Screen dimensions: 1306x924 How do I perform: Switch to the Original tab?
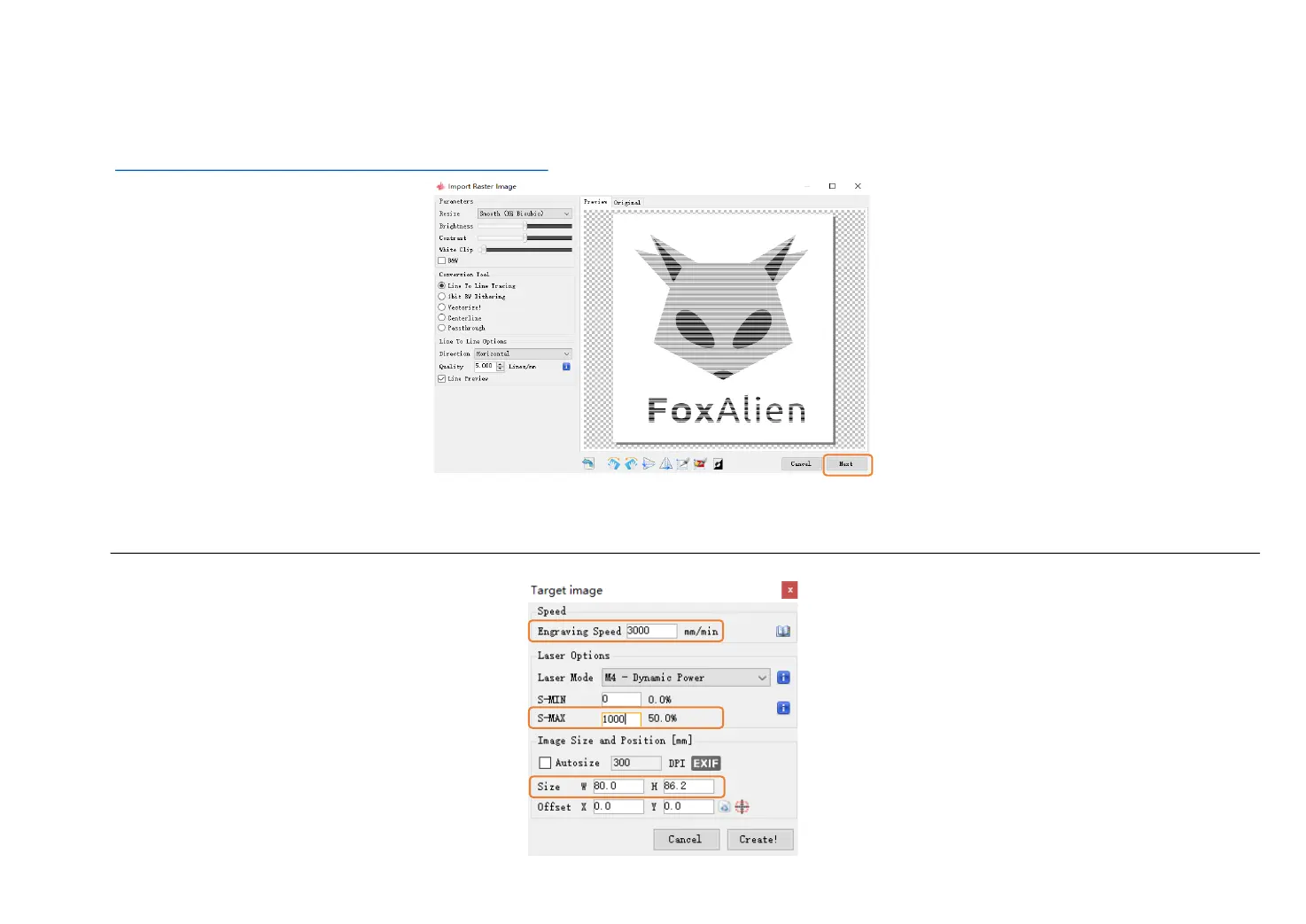627,203
